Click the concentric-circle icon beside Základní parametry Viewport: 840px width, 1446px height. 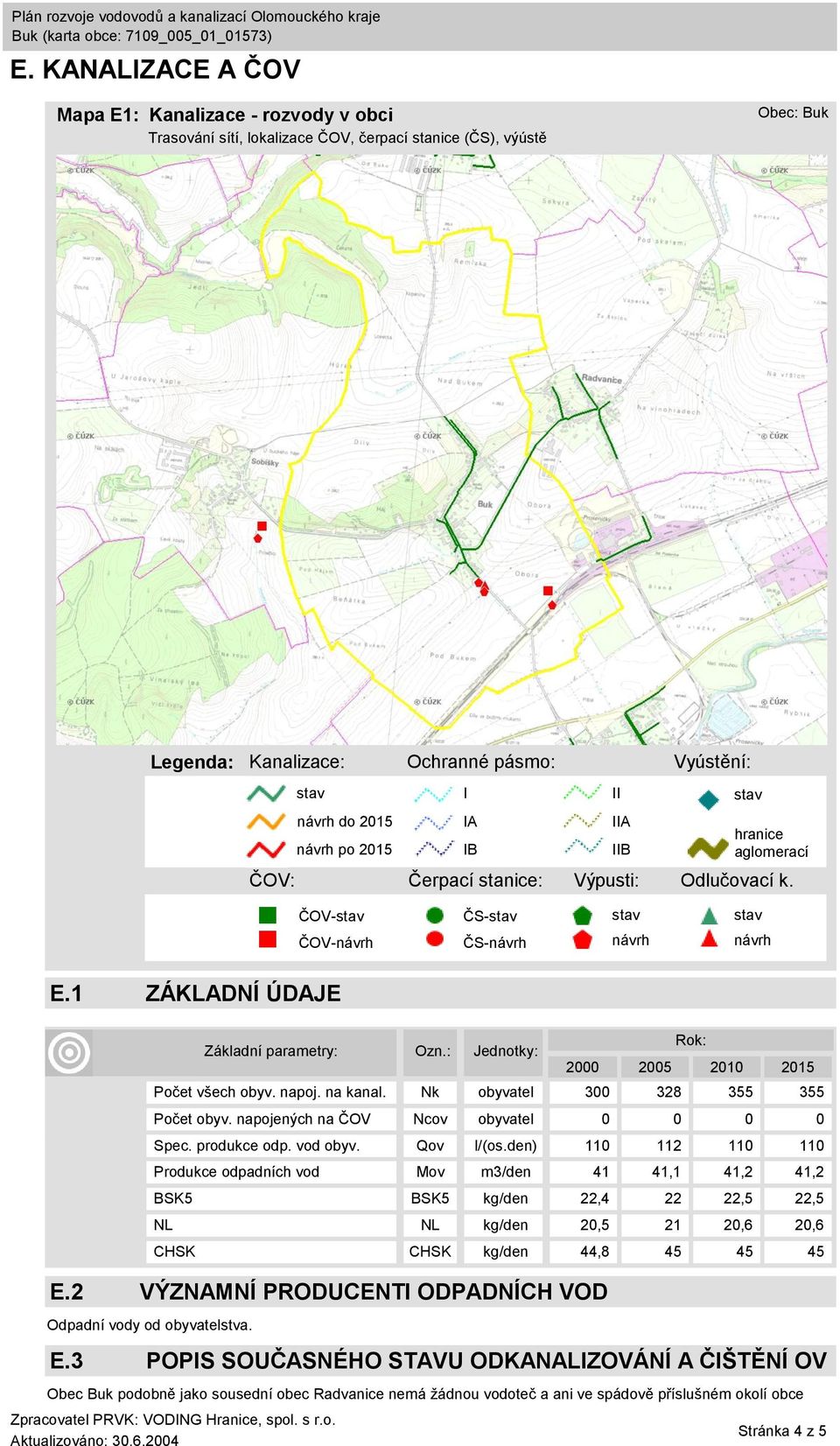[70, 1051]
